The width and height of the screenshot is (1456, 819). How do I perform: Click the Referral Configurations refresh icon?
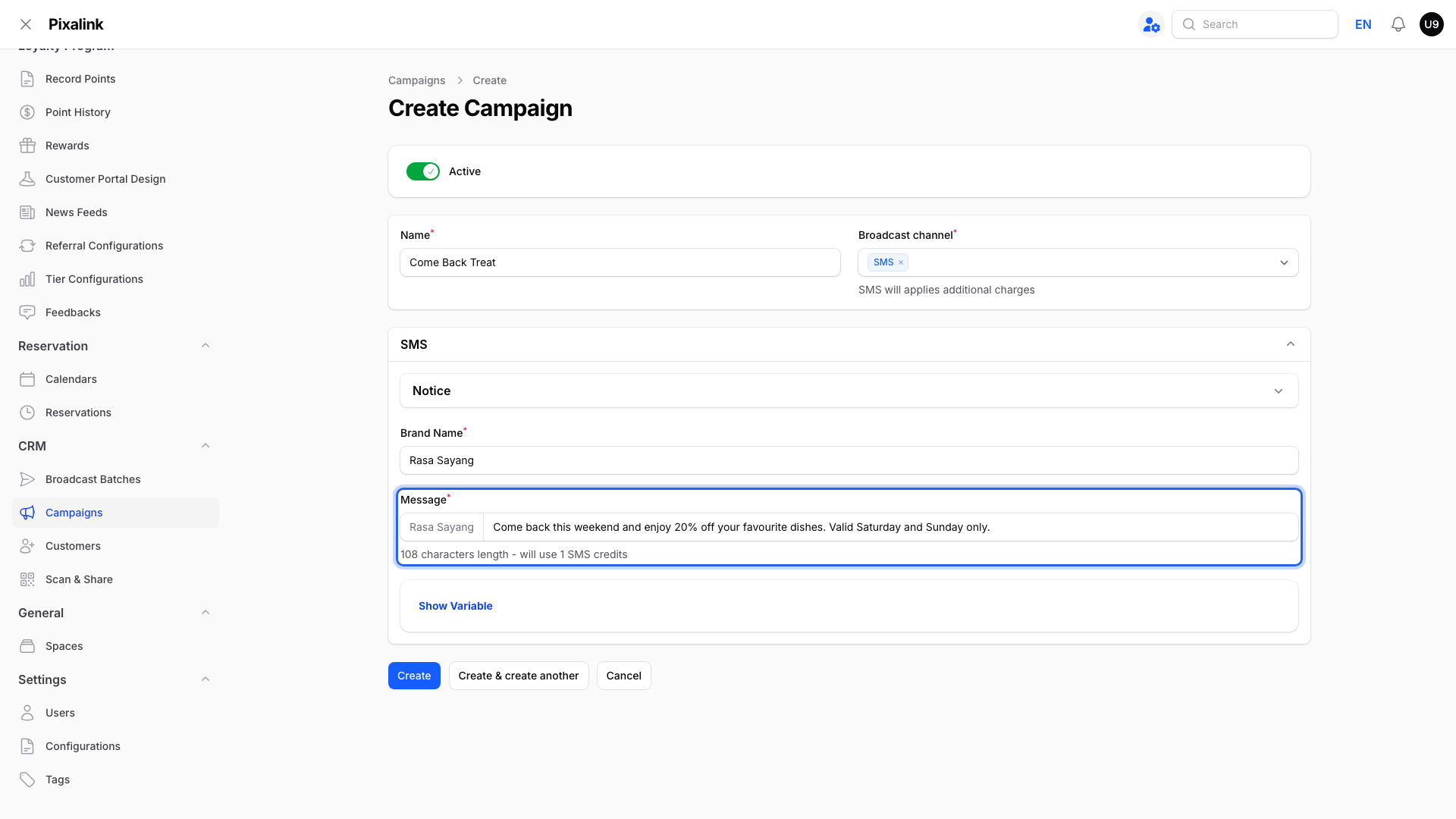pyautogui.click(x=27, y=246)
